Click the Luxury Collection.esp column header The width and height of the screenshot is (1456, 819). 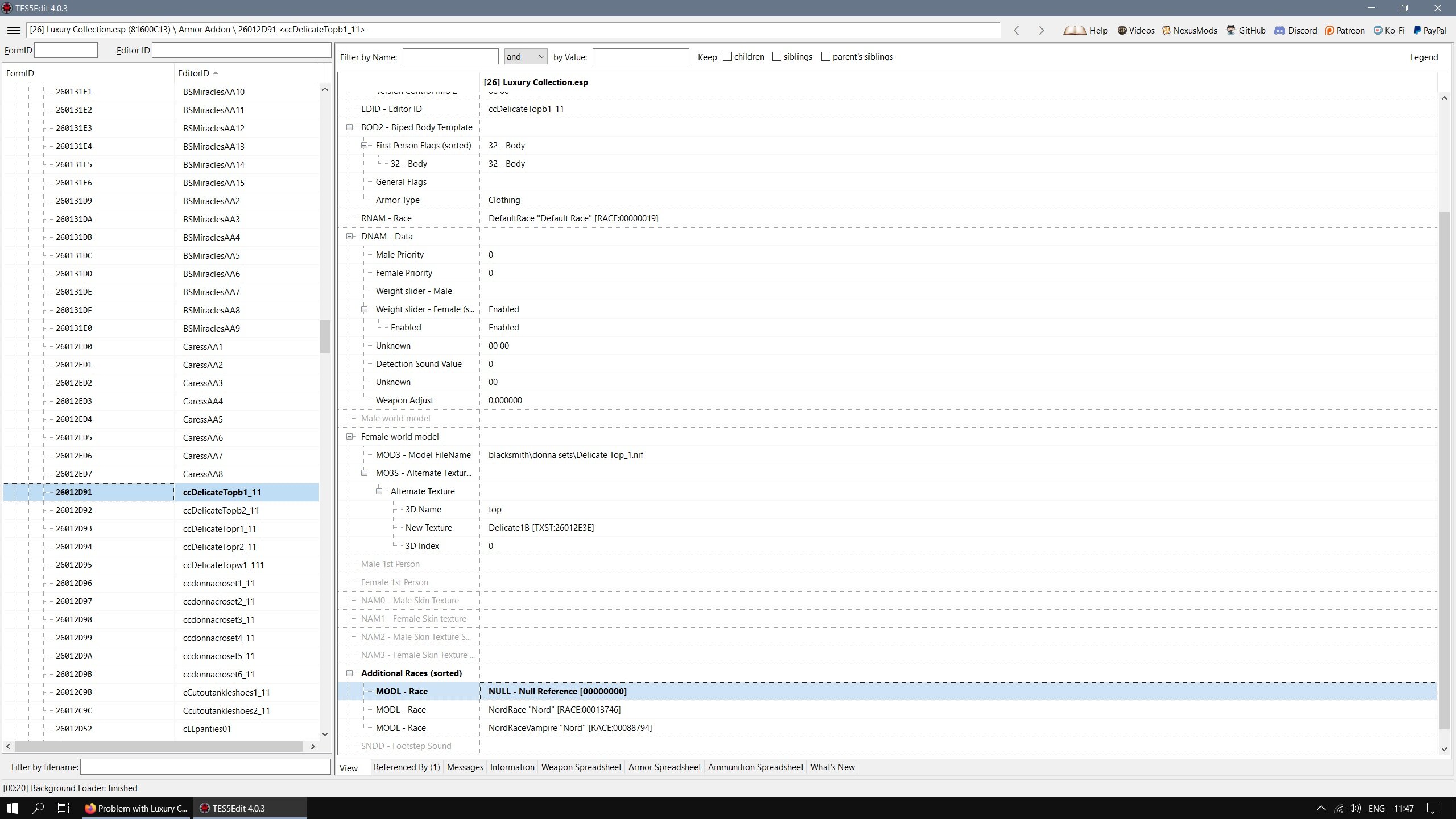click(x=958, y=82)
